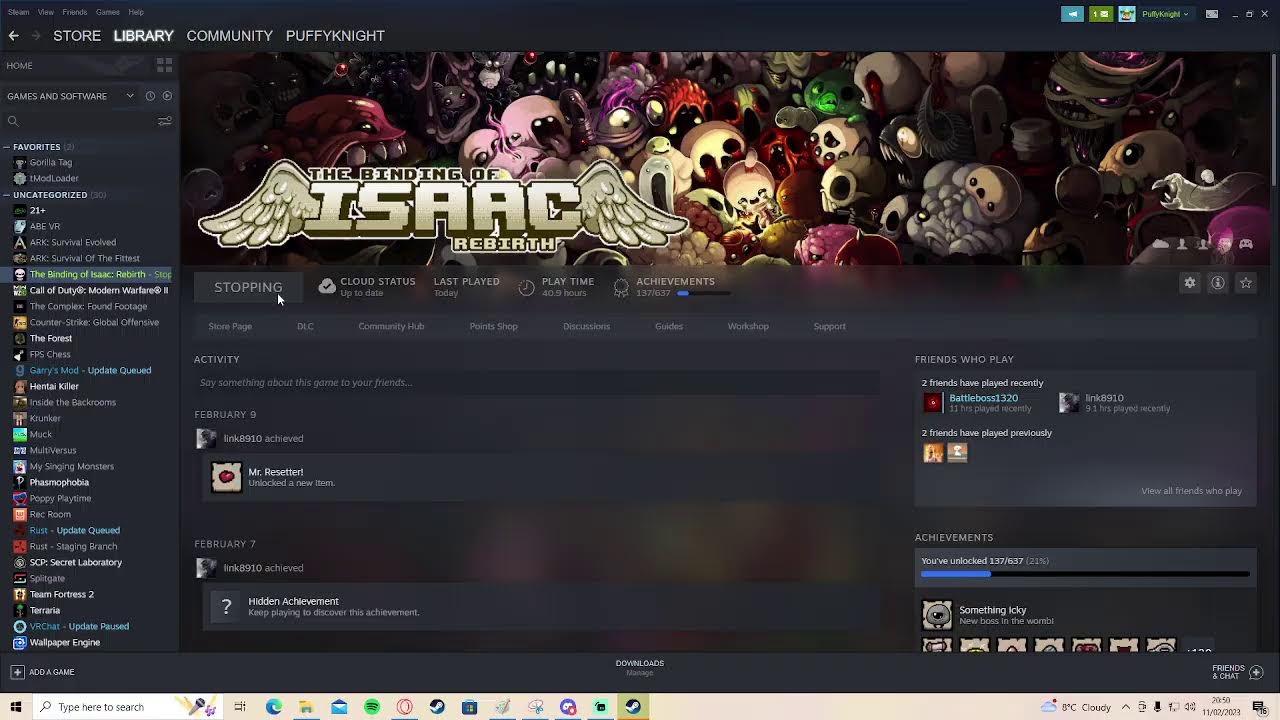The image size is (1280, 720).
Task: Select tModLoader in library
Action: (54, 178)
